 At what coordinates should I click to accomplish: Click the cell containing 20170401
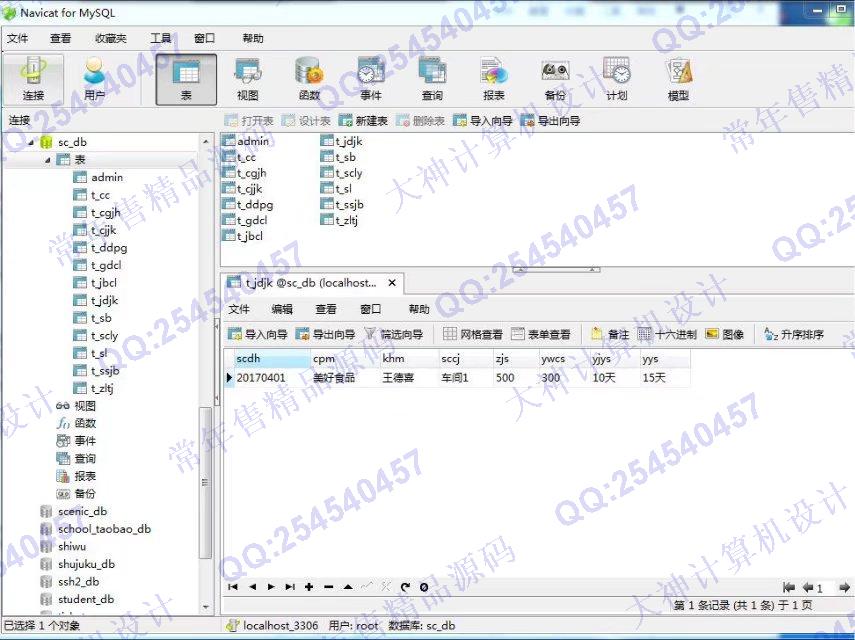point(271,377)
